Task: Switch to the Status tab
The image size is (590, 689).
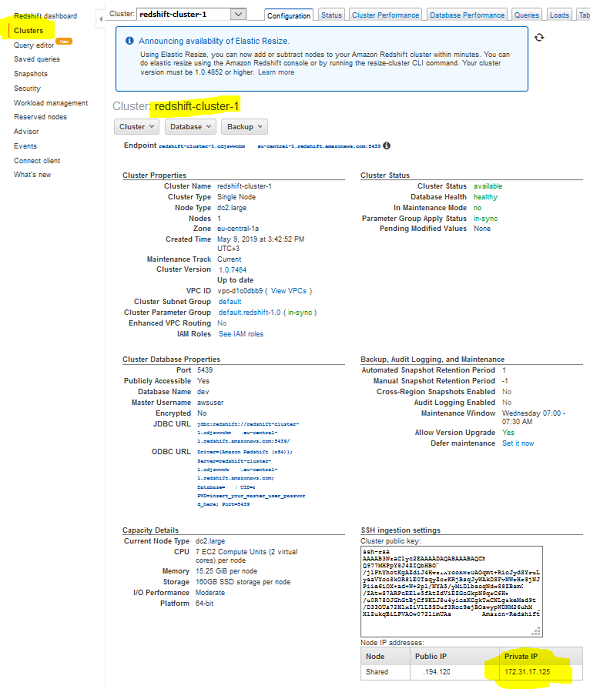Action: 331,15
